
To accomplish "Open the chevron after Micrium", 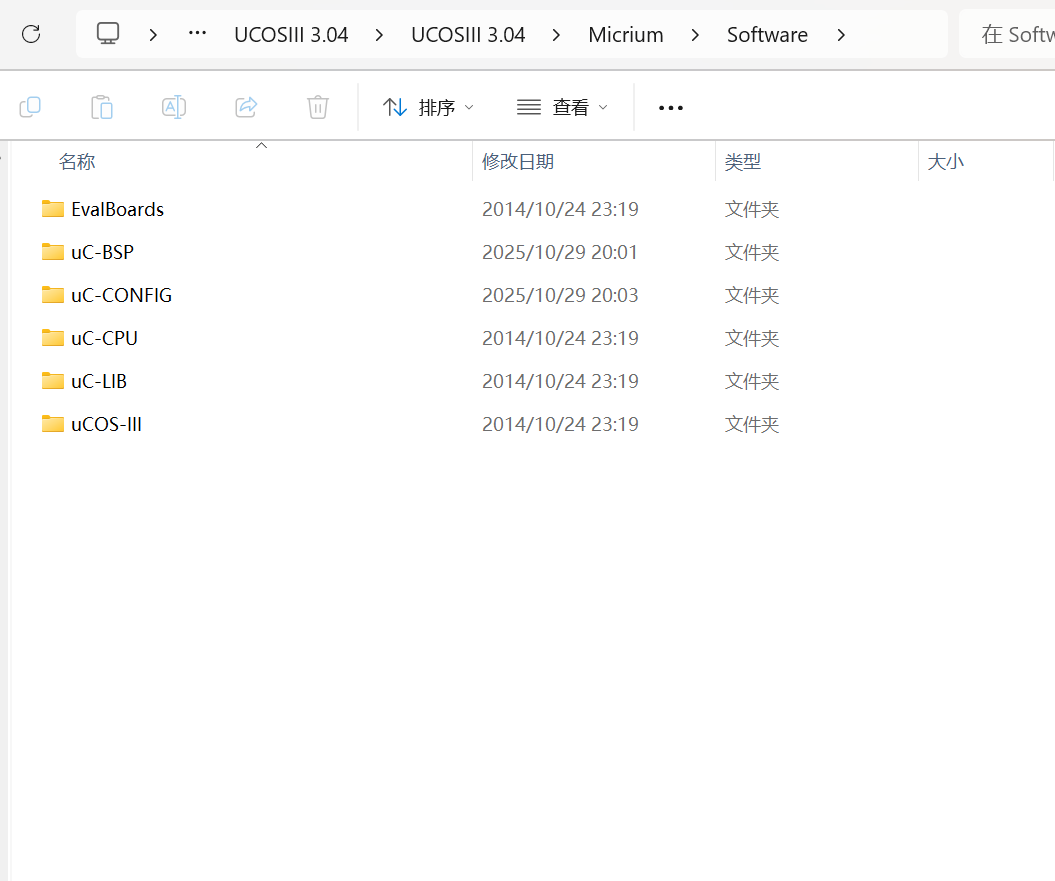I will tap(696, 35).
